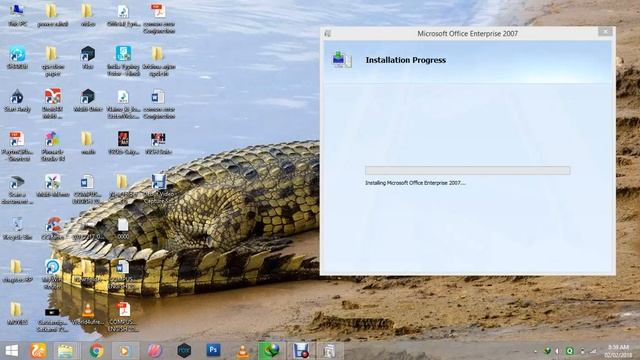Open This PC desktop icon
Screen dimensions: 640x360
(17, 15)
